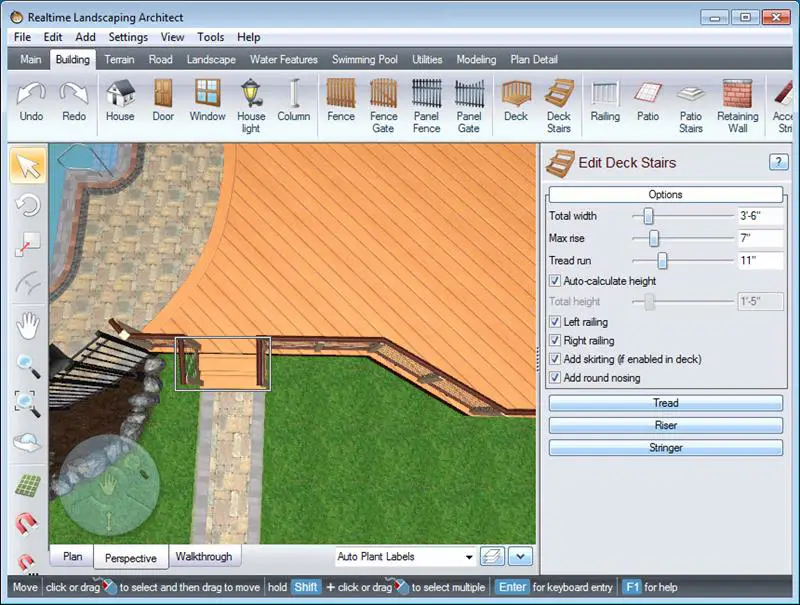
Task: Select the Deck tool
Action: pos(516,102)
